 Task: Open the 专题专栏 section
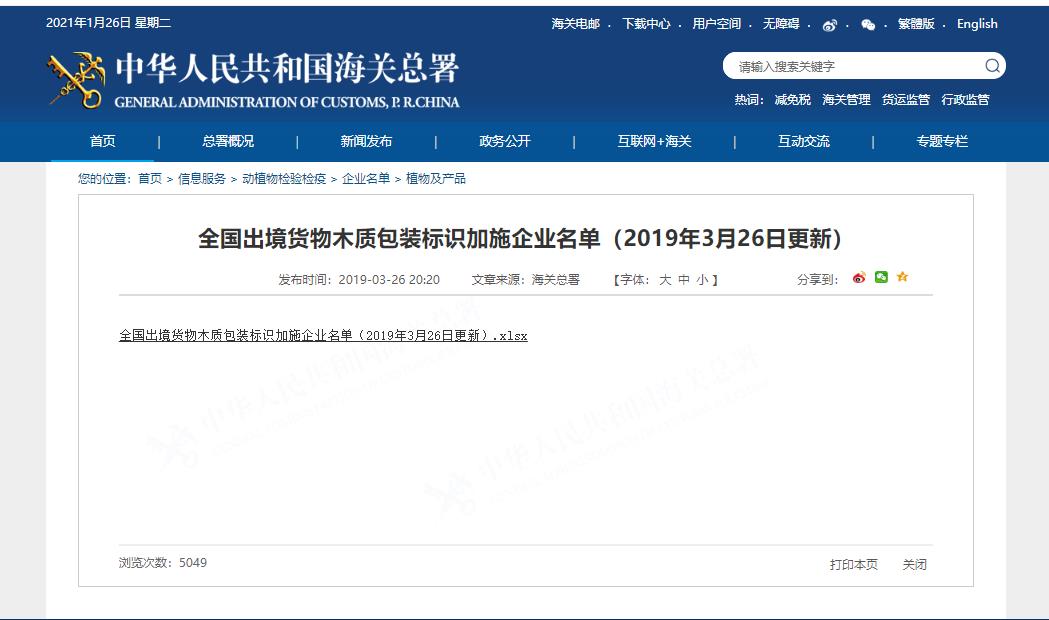pos(939,141)
